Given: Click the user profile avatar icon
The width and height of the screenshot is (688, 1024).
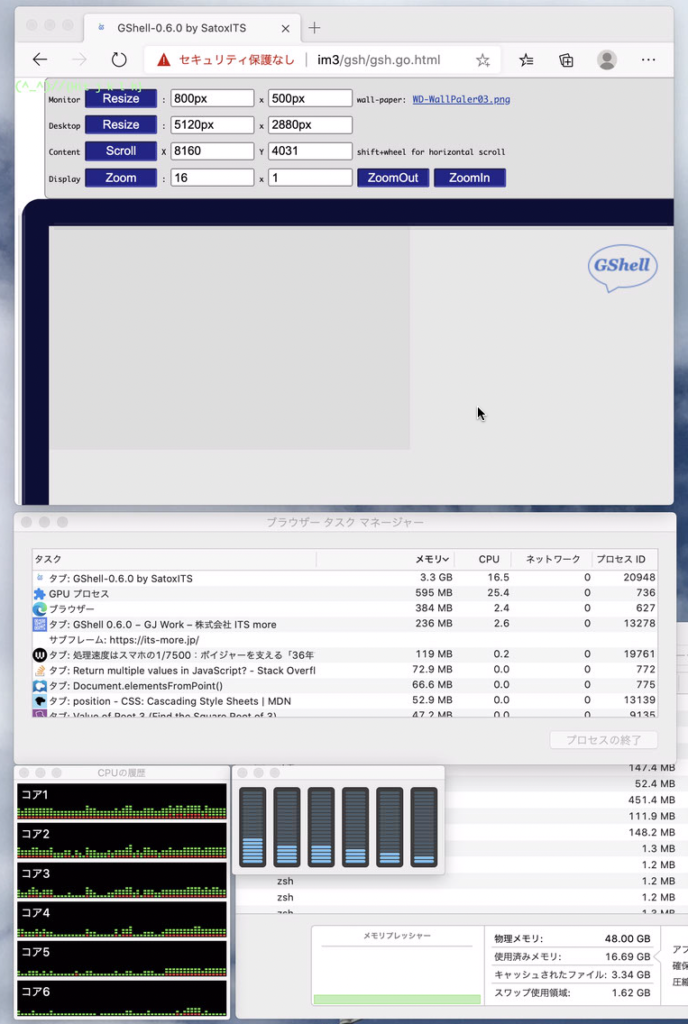Looking at the screenshot, I should pyautogui.click(x=607, y=60).
